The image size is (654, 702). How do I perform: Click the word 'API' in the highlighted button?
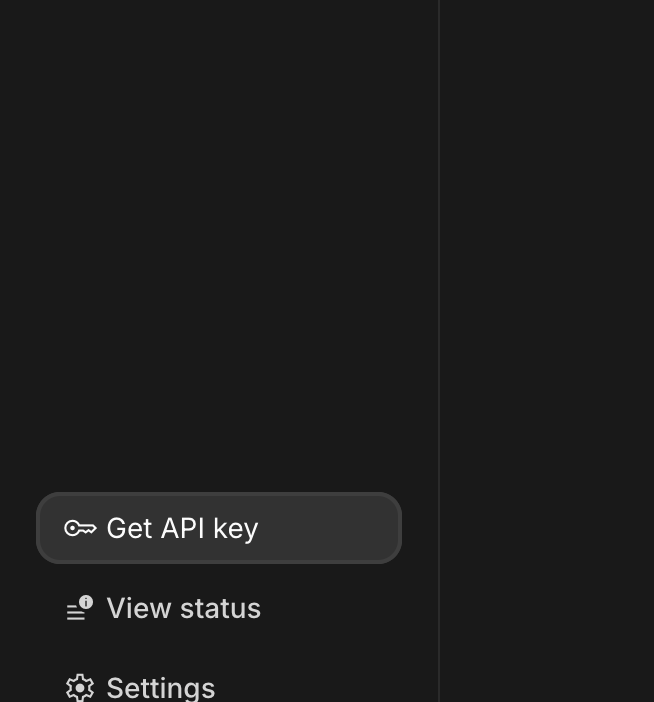(x=182, y=528)
